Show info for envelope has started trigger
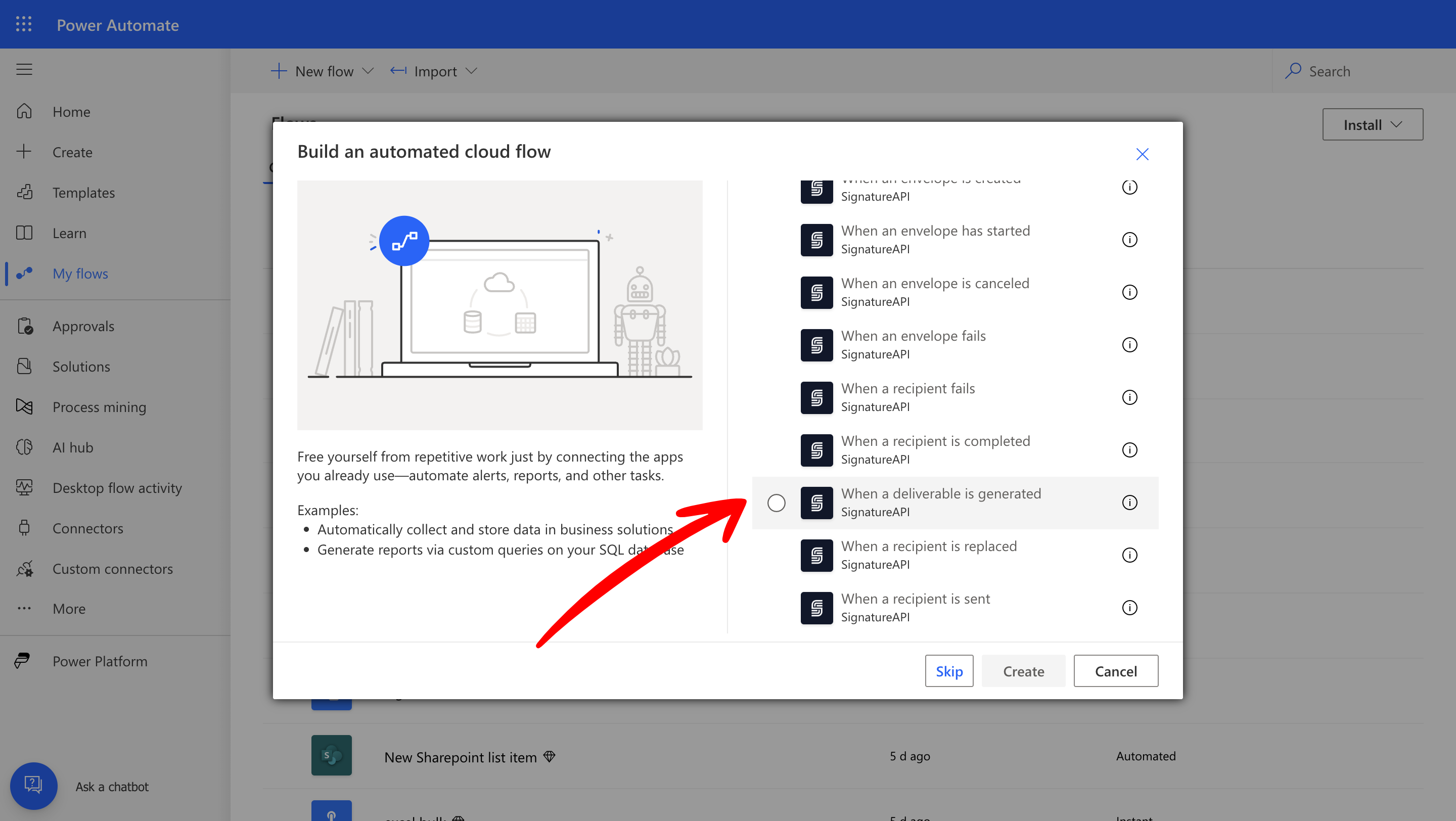Viewport: 1456px width, 821px height. point(1129,240)
